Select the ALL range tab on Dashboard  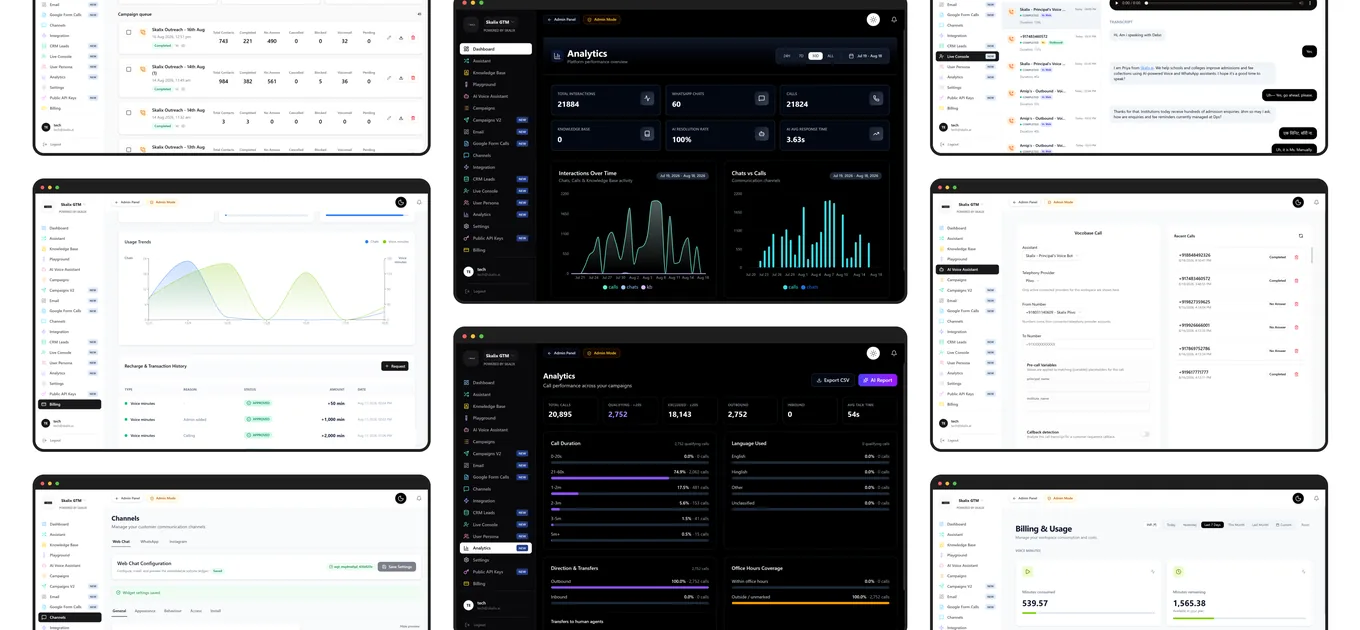pyautogui.click(x=830, y=56)
